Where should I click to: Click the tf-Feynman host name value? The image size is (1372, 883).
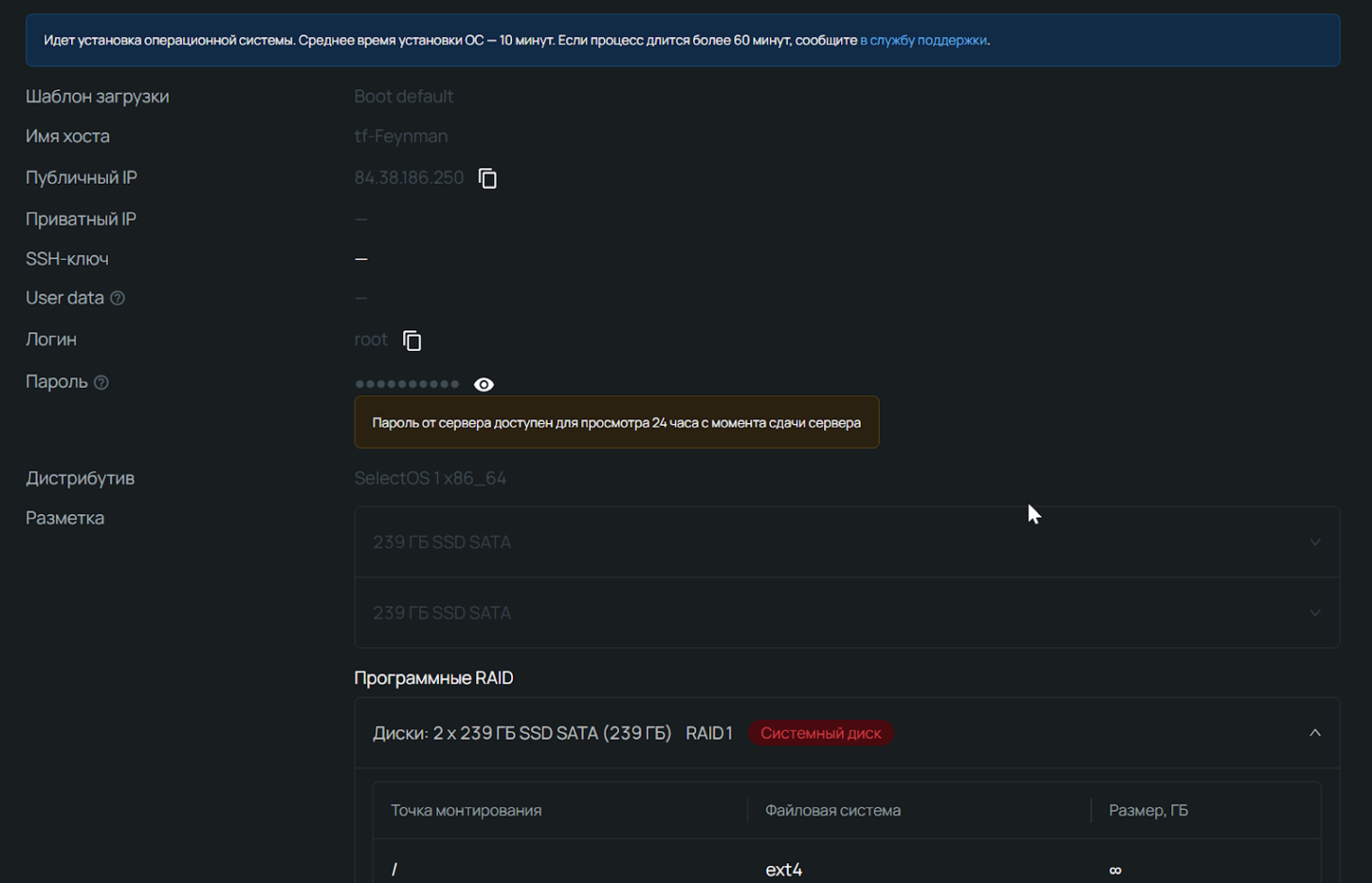(x=400, y=136)
